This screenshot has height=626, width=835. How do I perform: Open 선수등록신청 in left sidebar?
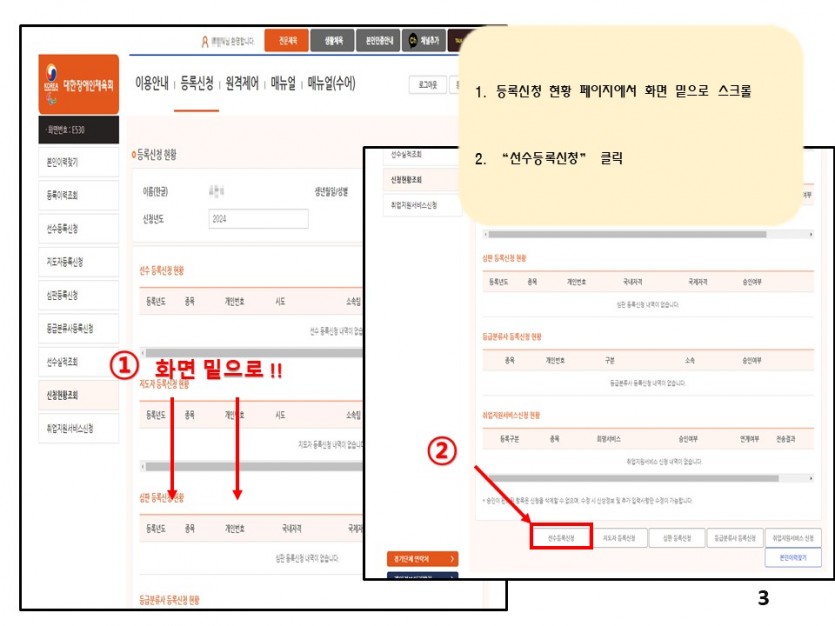click(63, 228)
